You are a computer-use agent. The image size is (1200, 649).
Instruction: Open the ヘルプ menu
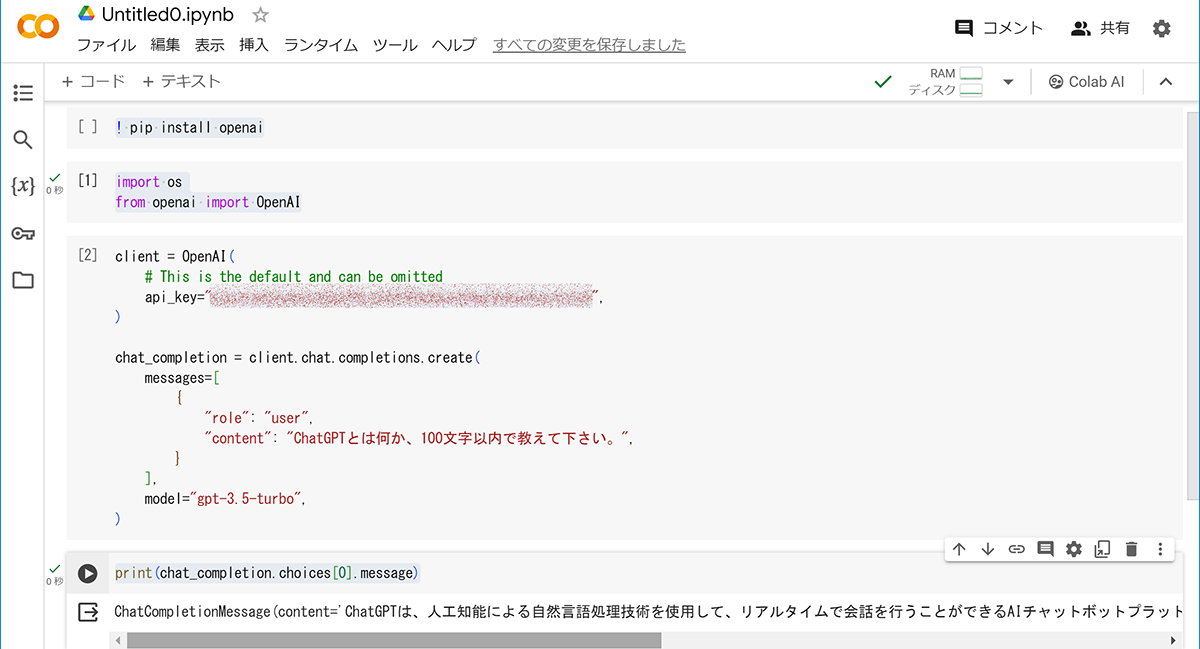pos(454,45)
